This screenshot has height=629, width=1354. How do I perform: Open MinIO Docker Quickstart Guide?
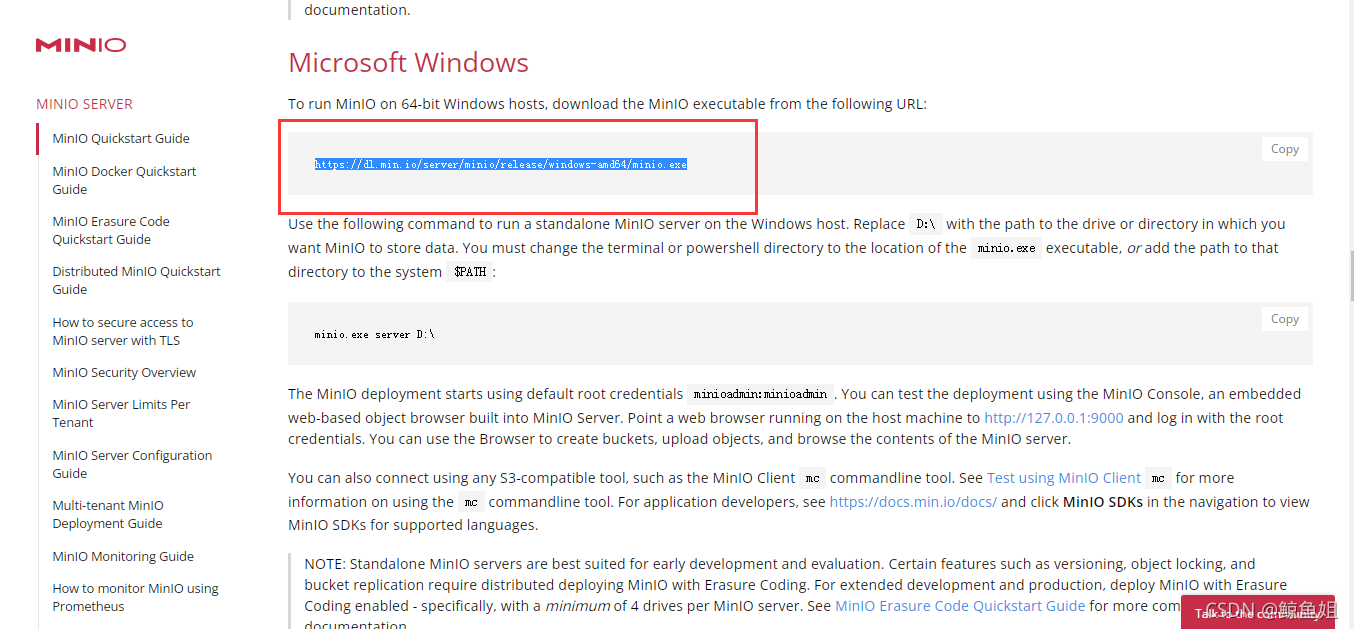[x=124, y=180]
